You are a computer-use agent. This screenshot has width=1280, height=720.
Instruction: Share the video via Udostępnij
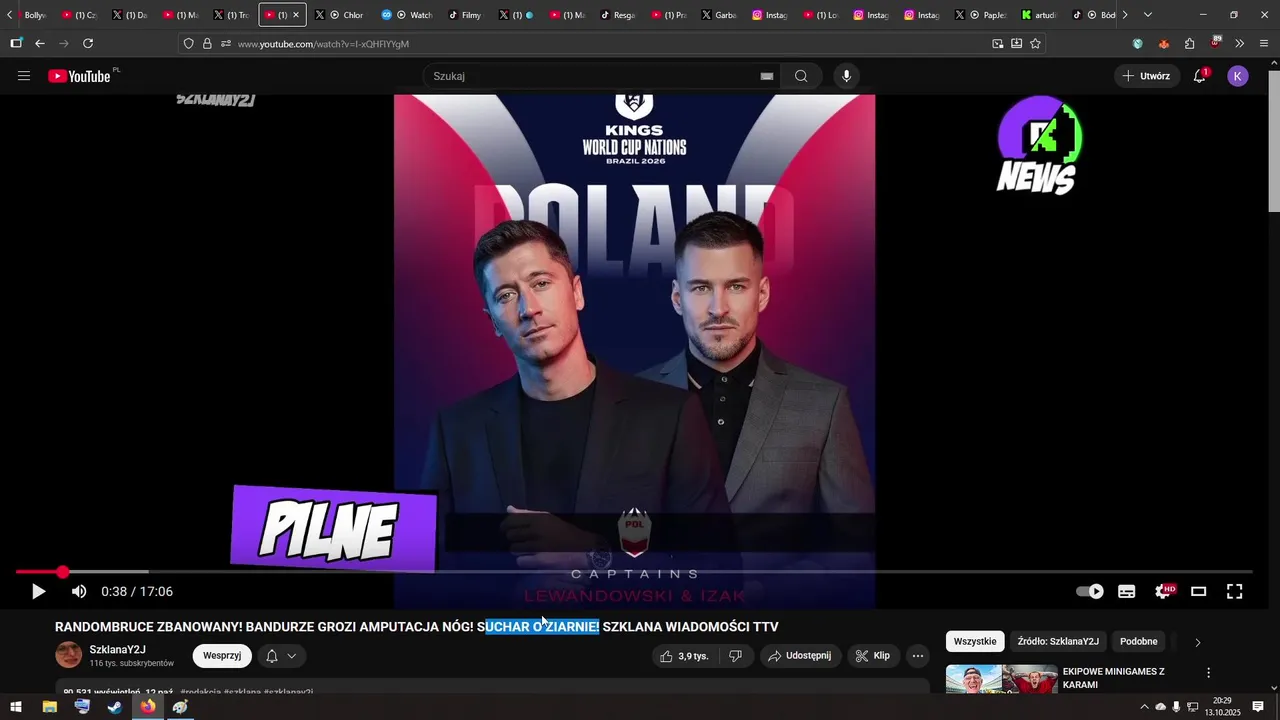click(x=799, y=656)
